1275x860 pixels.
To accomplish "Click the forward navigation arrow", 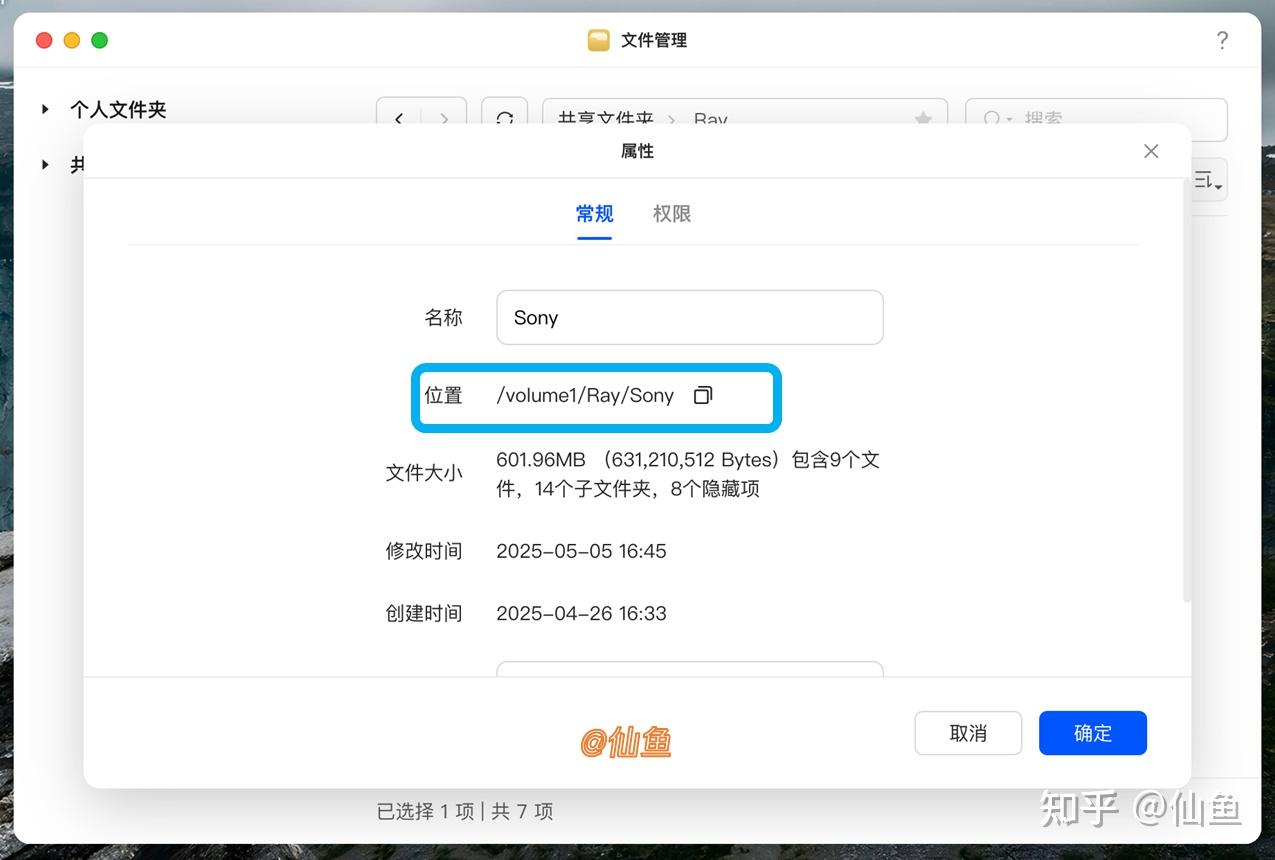I will click(x=444, y=118).
